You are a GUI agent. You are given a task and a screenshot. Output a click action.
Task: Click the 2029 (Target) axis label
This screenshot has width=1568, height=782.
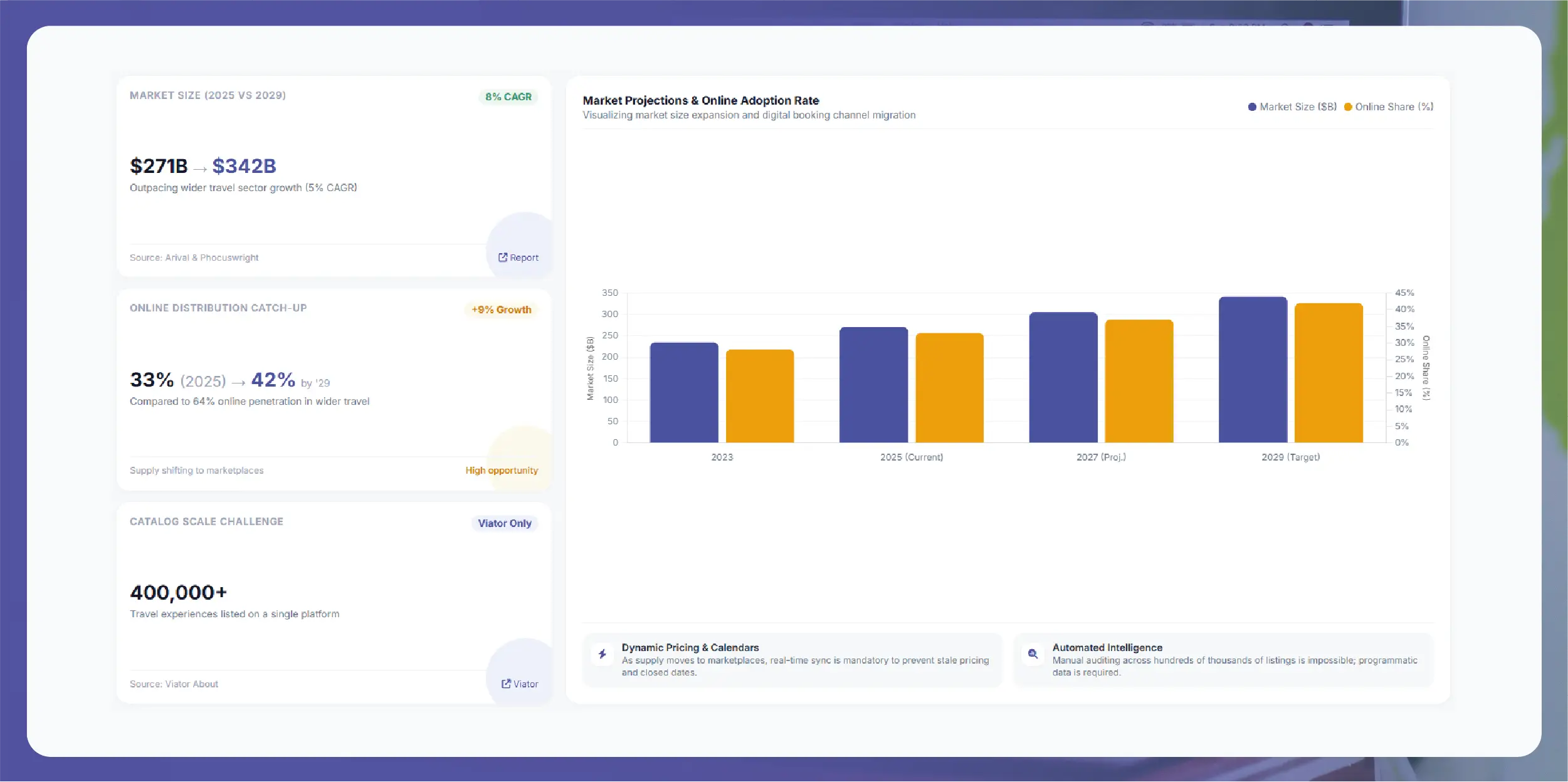coord(1291,457)
